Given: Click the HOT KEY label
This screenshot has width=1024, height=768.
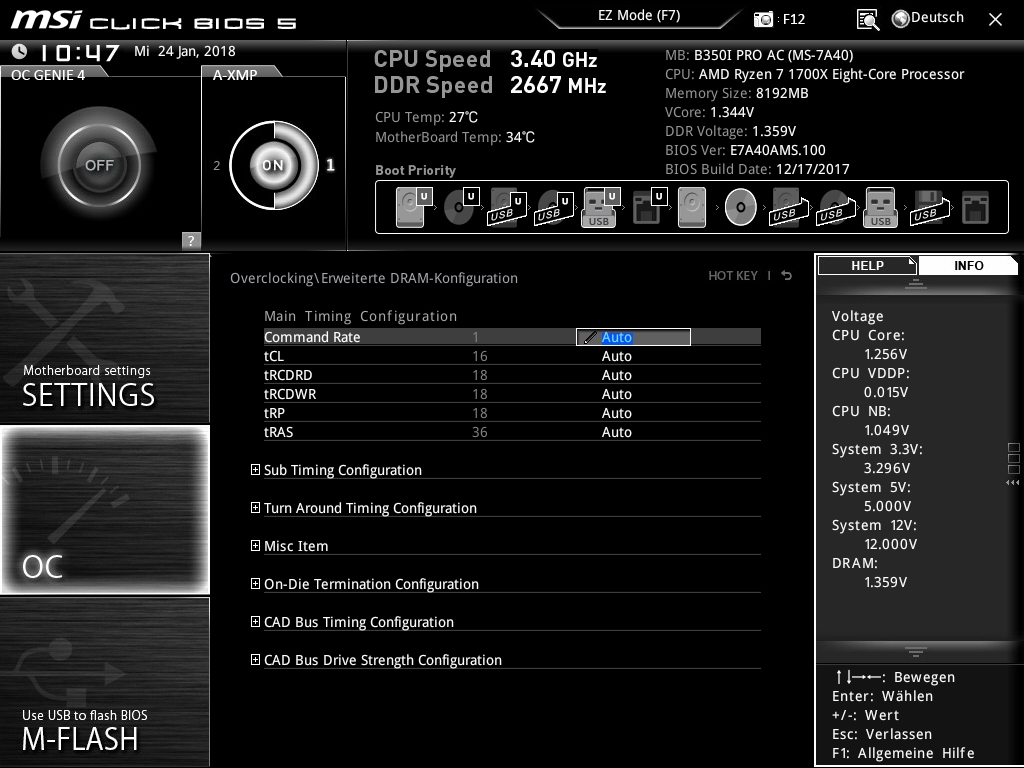Looking at the screenshot, I should pos(733,276).
